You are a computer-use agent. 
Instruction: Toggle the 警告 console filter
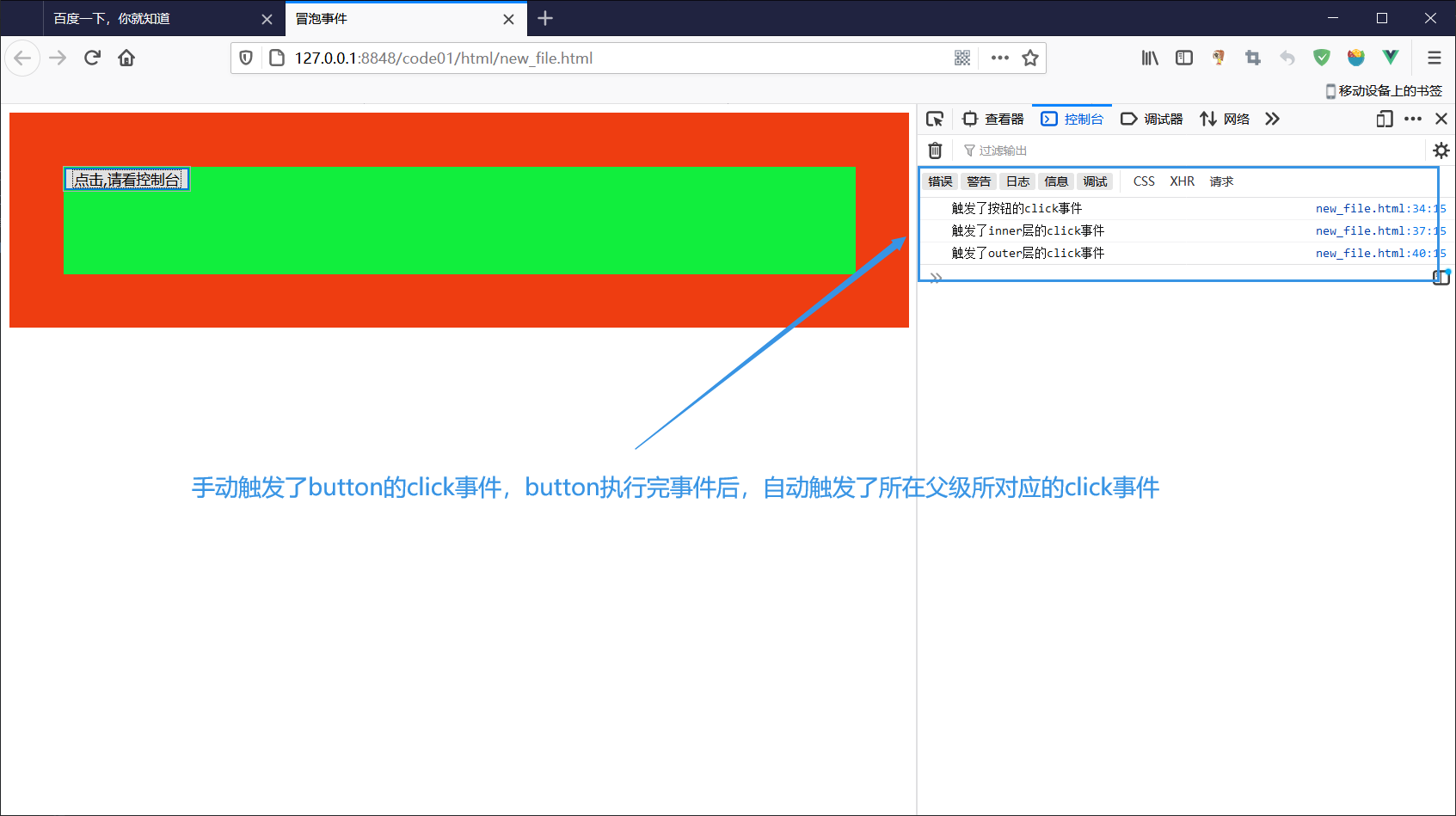click(x=978, y=181)
